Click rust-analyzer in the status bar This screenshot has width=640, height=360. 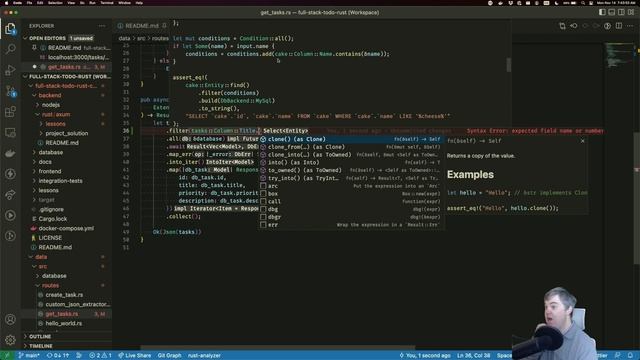click(x=204, y=356)
